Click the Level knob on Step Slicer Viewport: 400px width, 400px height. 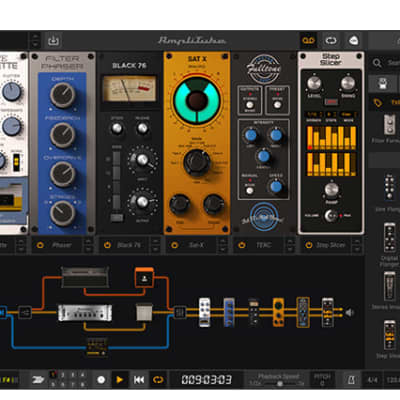tap(314, 83)
